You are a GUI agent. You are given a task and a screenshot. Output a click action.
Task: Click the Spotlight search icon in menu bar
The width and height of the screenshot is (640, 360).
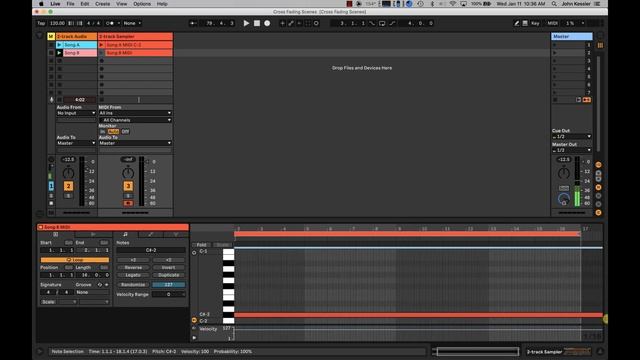[x=554, y=4]
